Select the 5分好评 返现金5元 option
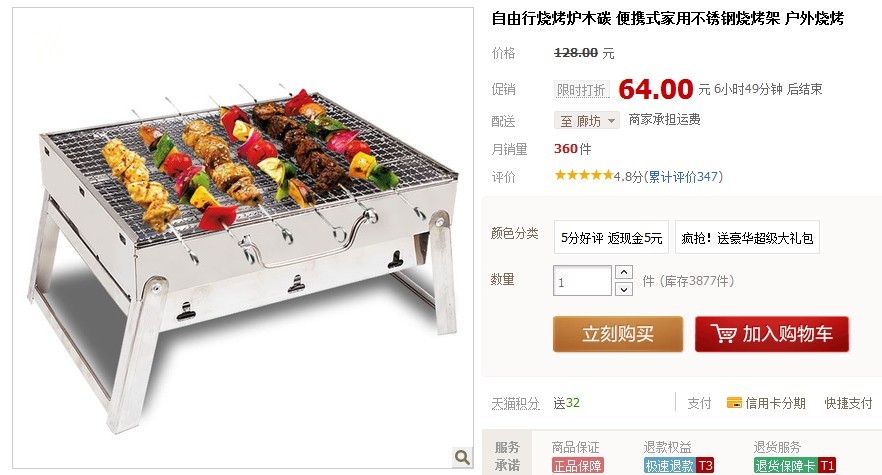This screenshot has height=475, width=882. click(611, 238)
